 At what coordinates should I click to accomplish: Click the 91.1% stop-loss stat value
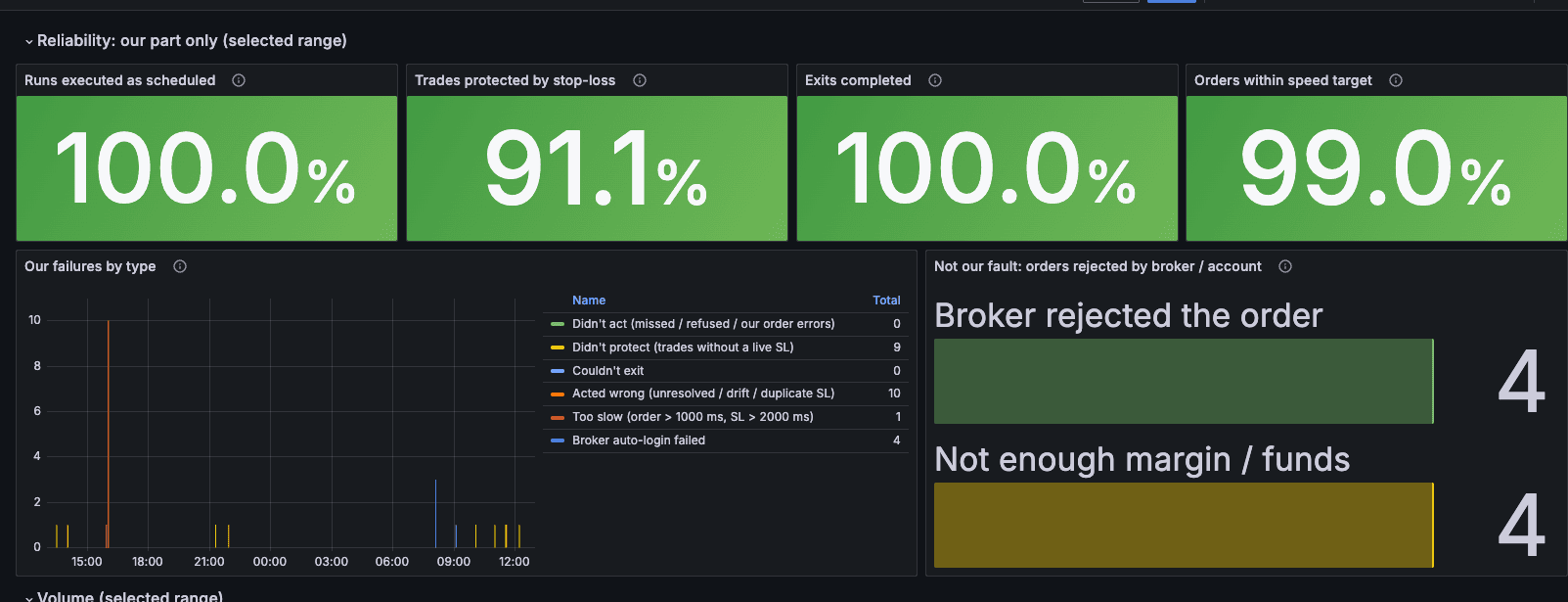[597, 168]
